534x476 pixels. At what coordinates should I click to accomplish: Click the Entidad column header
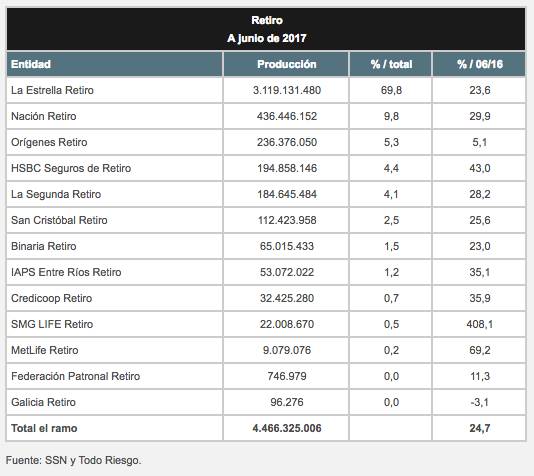[115, 64]
